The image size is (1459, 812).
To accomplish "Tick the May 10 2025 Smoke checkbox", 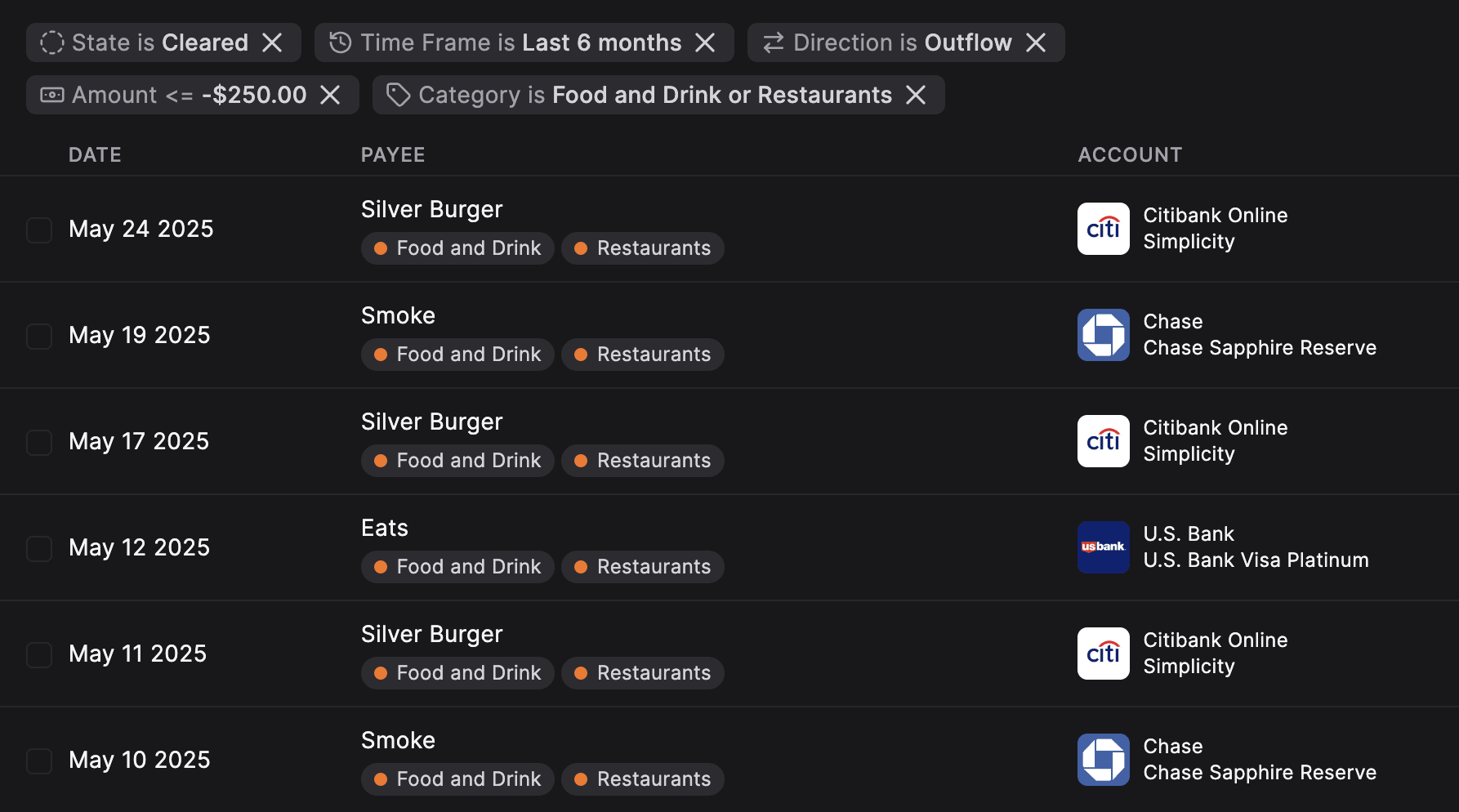I will [x=39, y=761].
